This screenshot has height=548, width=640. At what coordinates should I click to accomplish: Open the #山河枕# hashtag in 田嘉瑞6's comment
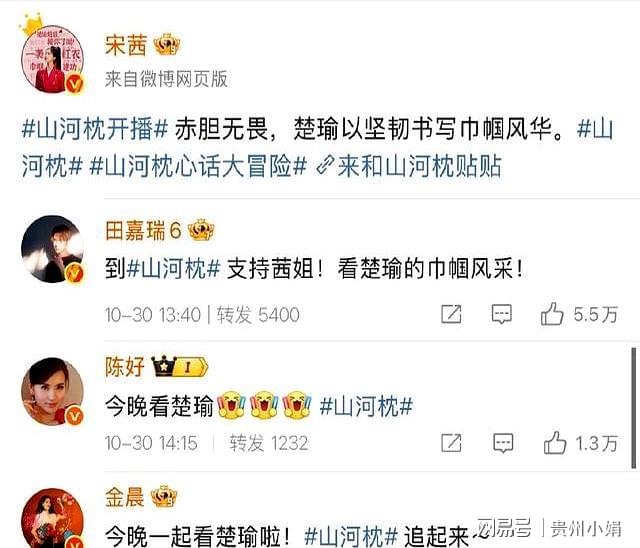[x=173, y=269]
